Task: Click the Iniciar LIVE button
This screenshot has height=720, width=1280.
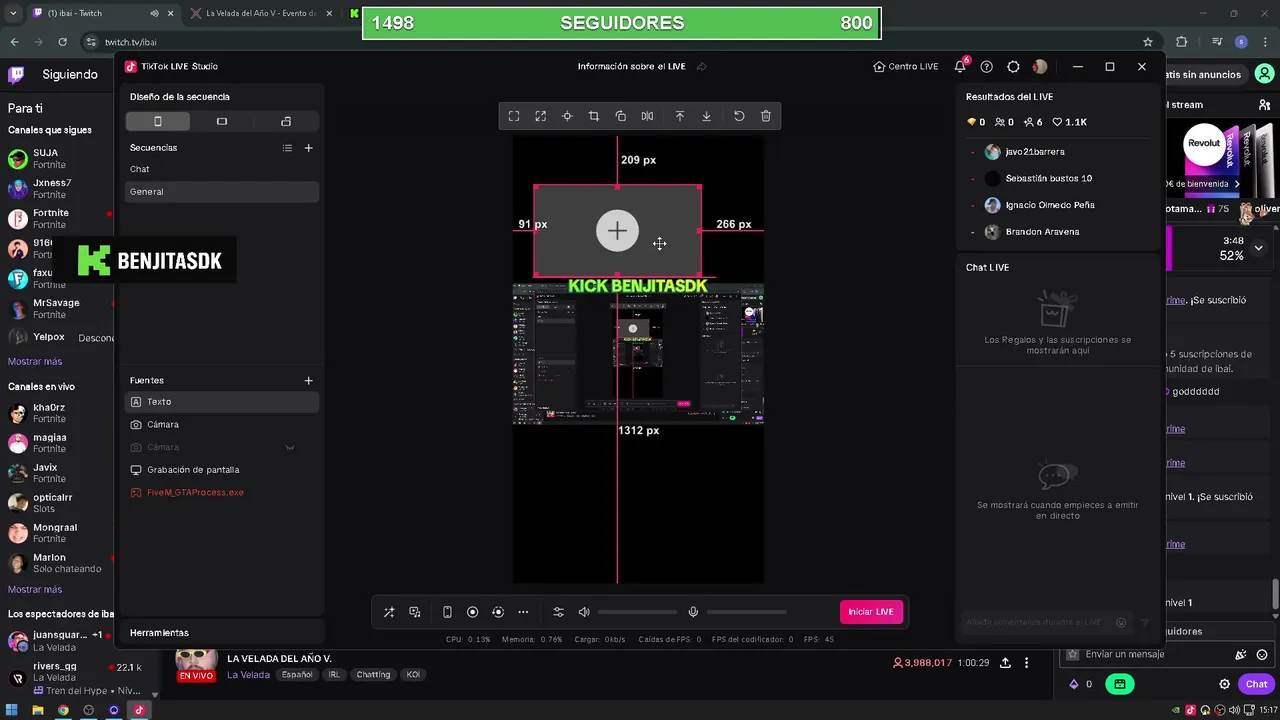Action: (x=871, y=612)
